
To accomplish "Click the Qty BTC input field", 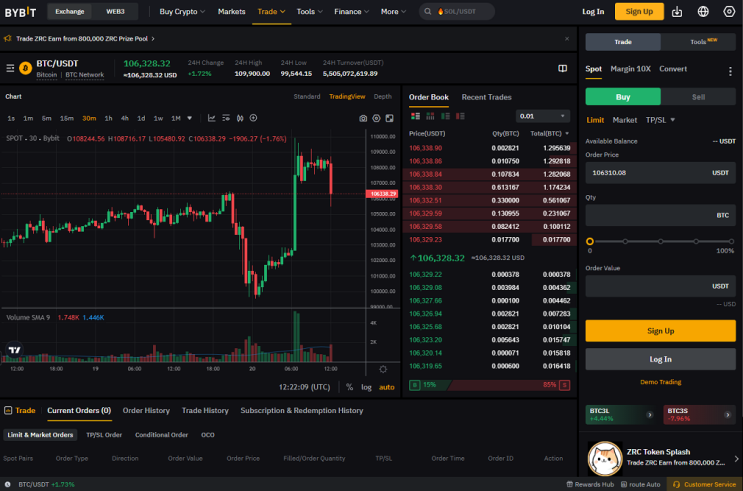I will click(x=661, y=215).
